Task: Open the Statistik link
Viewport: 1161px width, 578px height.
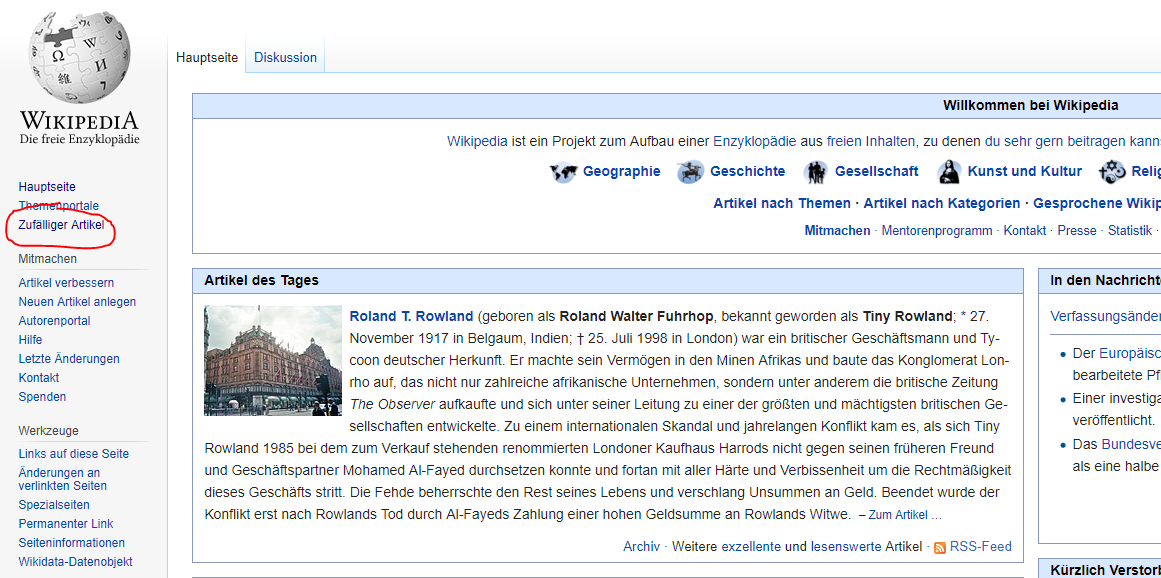Action: coord(1130,231)
